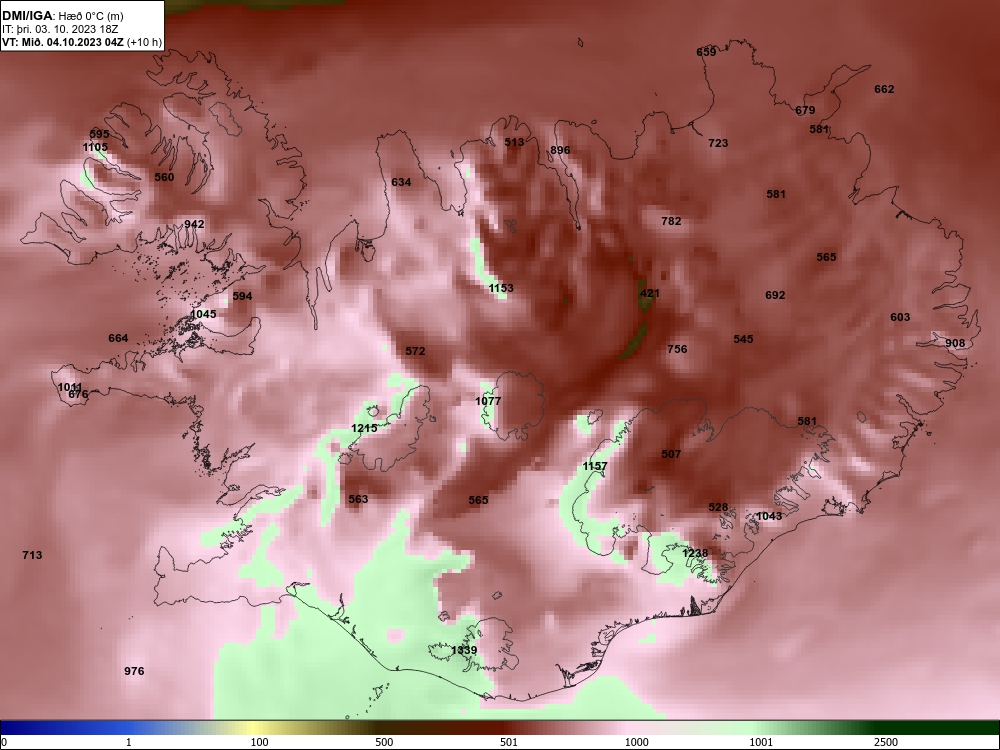Click the 713 value over the sea
1000x750 pixels.
[x=32, y=555]
